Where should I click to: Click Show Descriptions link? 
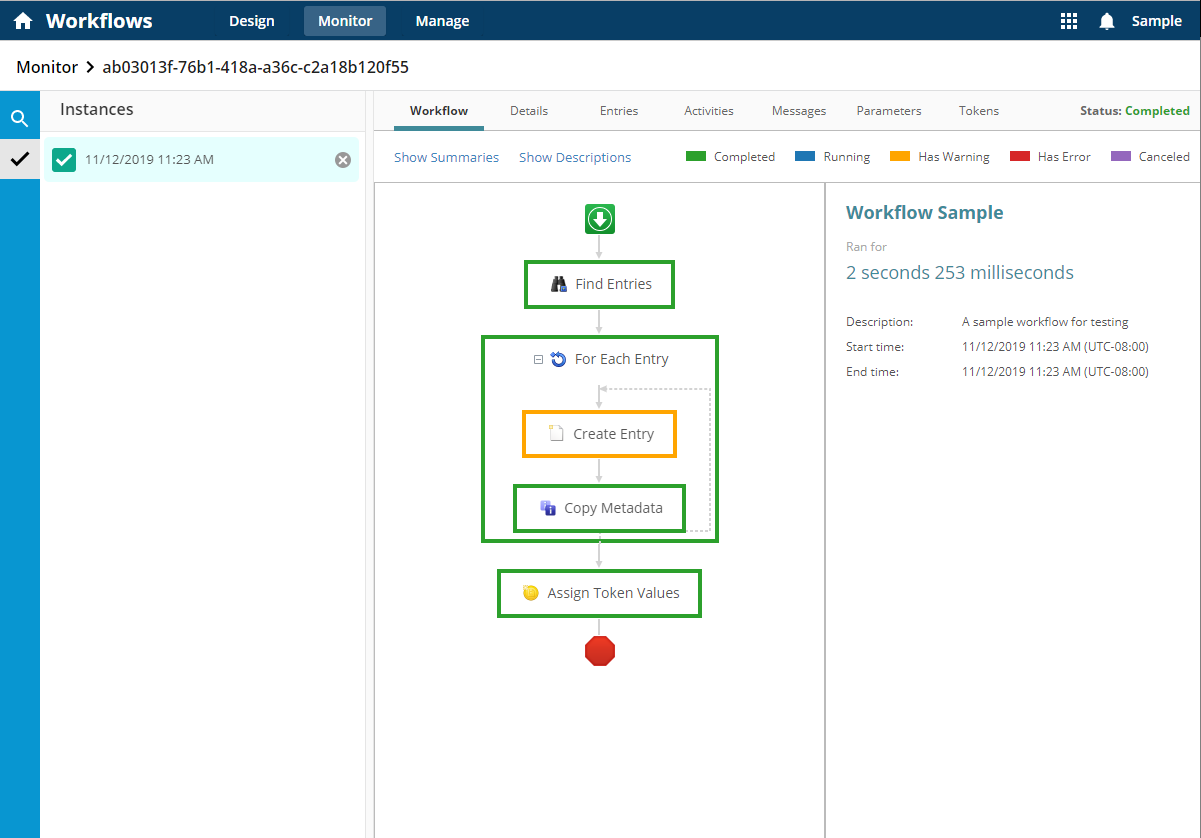pyautogui.click(x=575, y=157)
